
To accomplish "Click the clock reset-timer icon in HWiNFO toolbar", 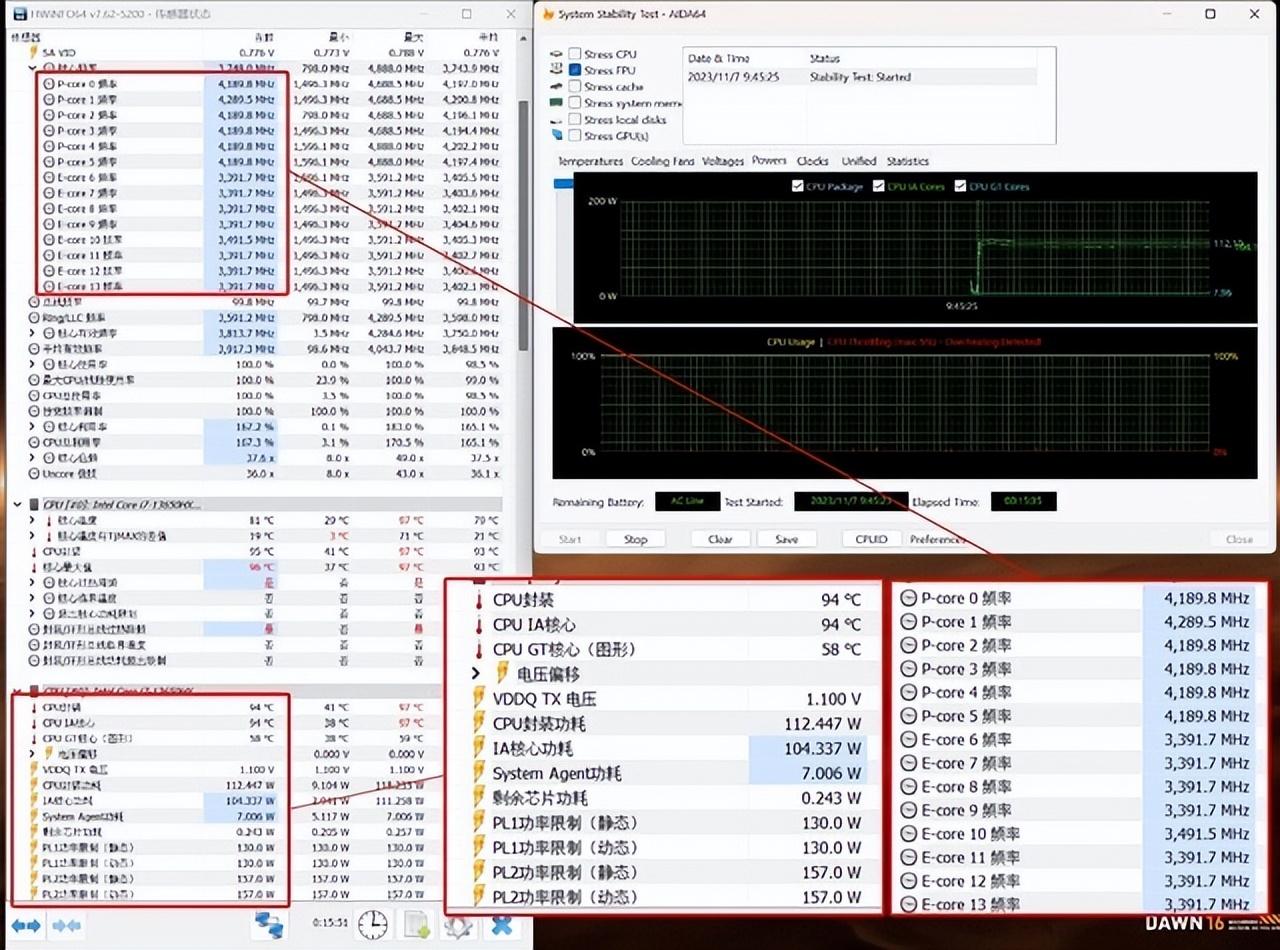I will [372, 925].
